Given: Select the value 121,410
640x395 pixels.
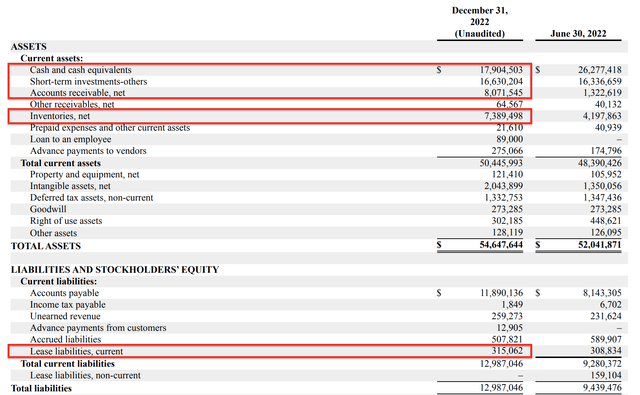Looking at the screenshot, I should pos(507,175).
